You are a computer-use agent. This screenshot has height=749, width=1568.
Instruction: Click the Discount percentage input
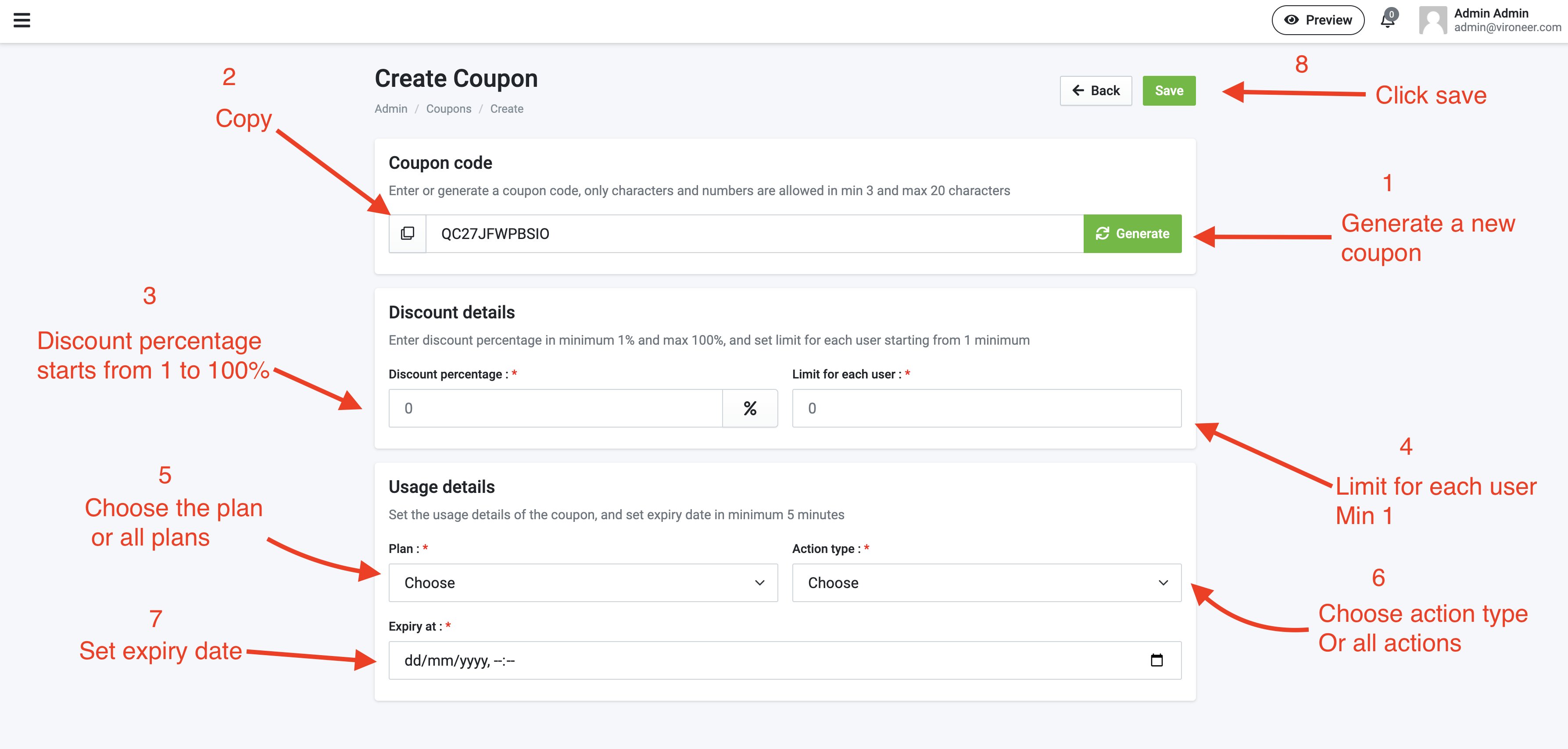coord(555,408)
